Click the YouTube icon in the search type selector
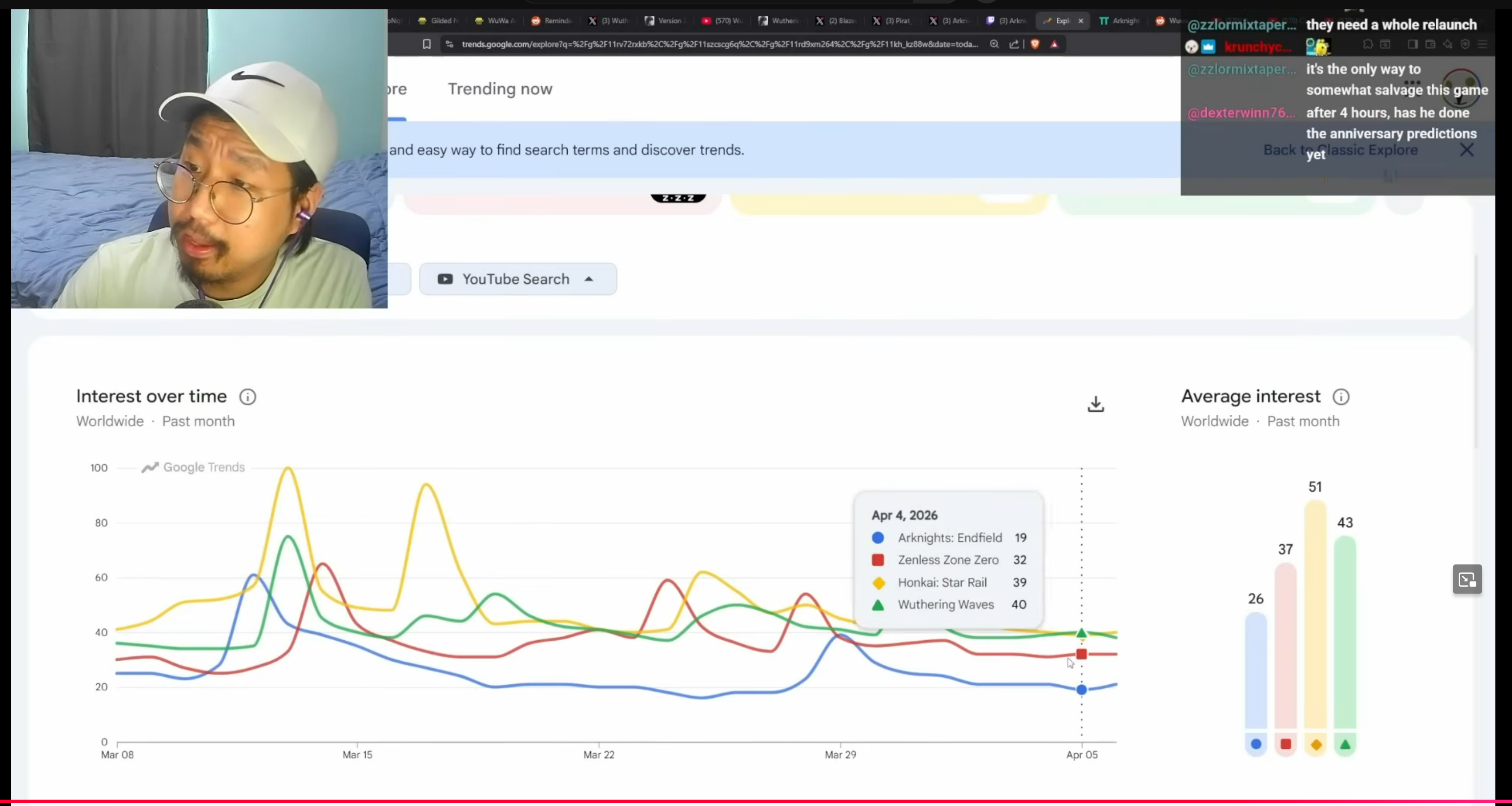Image resolution: width=1512 pixels, height=806 pixels. [x=445, y=279]
